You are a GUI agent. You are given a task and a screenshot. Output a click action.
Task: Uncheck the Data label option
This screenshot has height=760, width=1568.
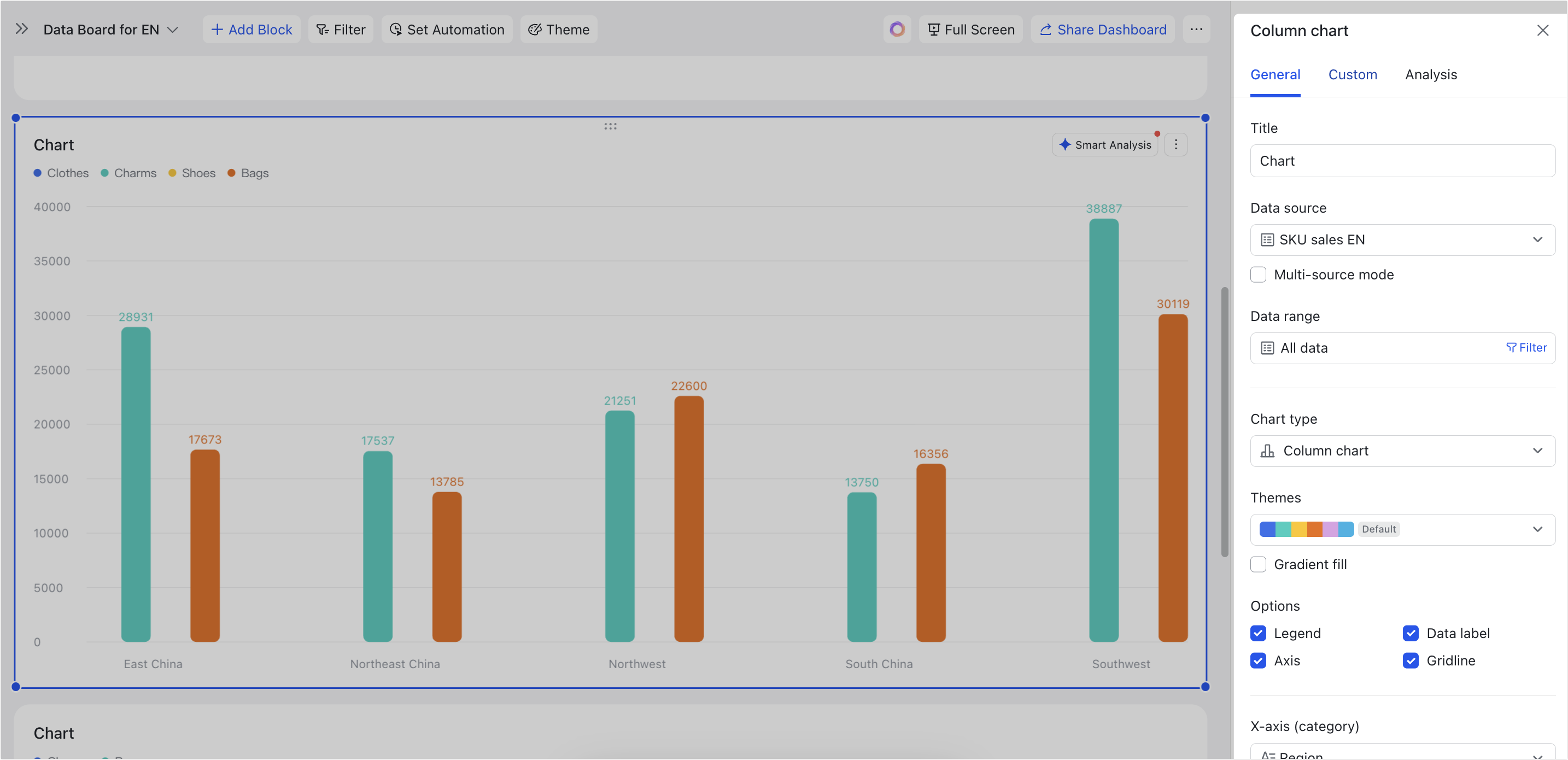tap(1411, 634)
